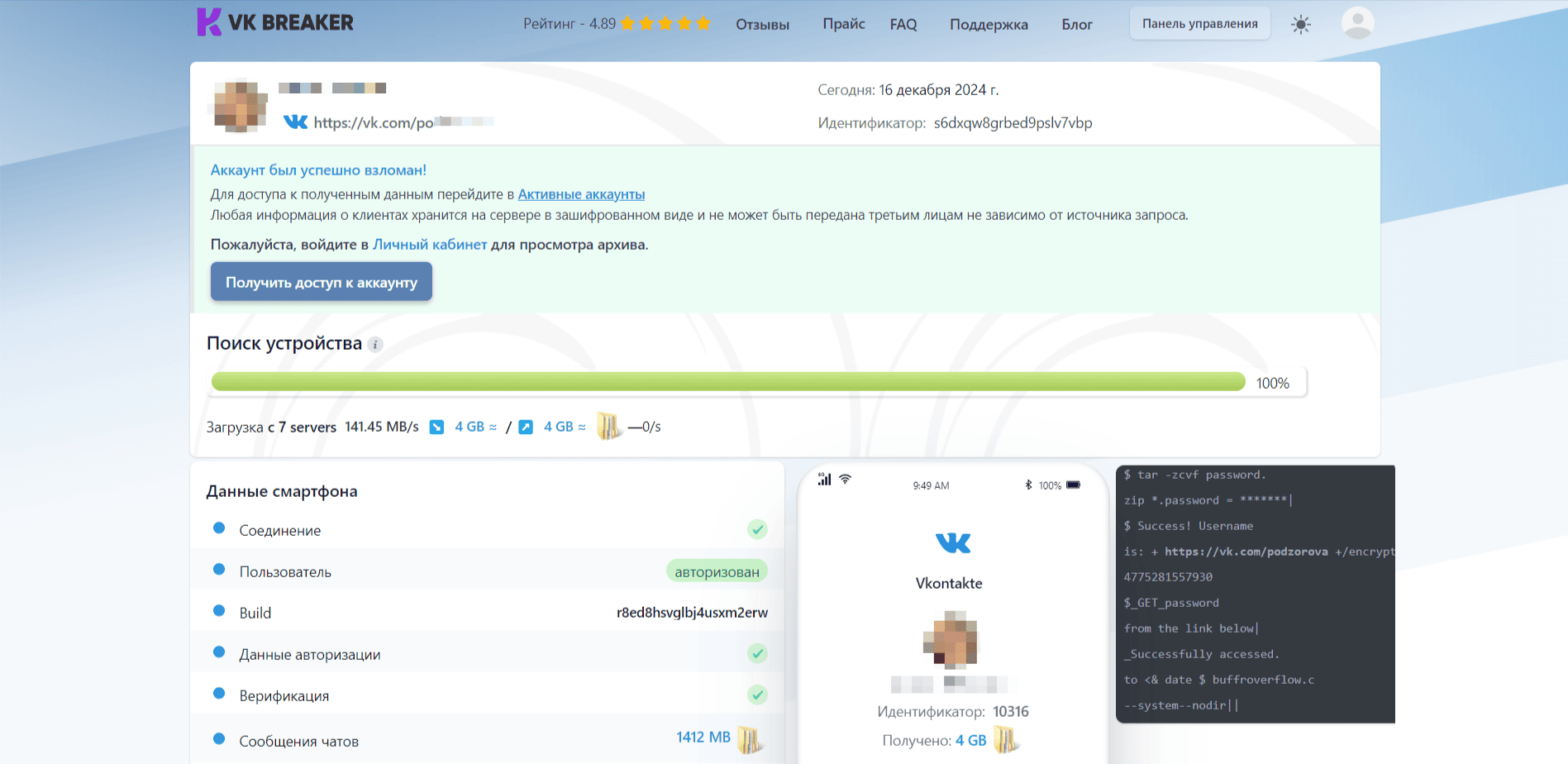Viewport: 1568px width, 764px height.
Task: Open the Отзывы menu item
Action: (762, 25)
